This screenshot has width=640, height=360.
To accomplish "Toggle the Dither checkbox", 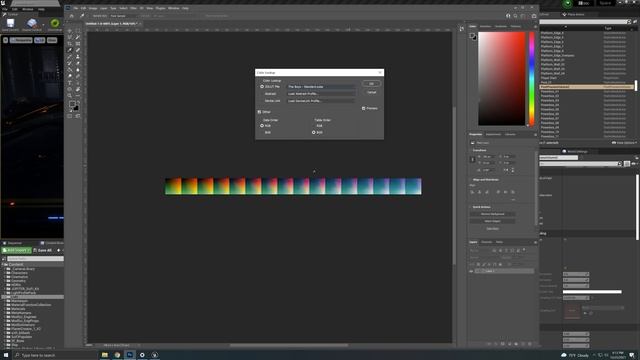I will coord(259,112).
